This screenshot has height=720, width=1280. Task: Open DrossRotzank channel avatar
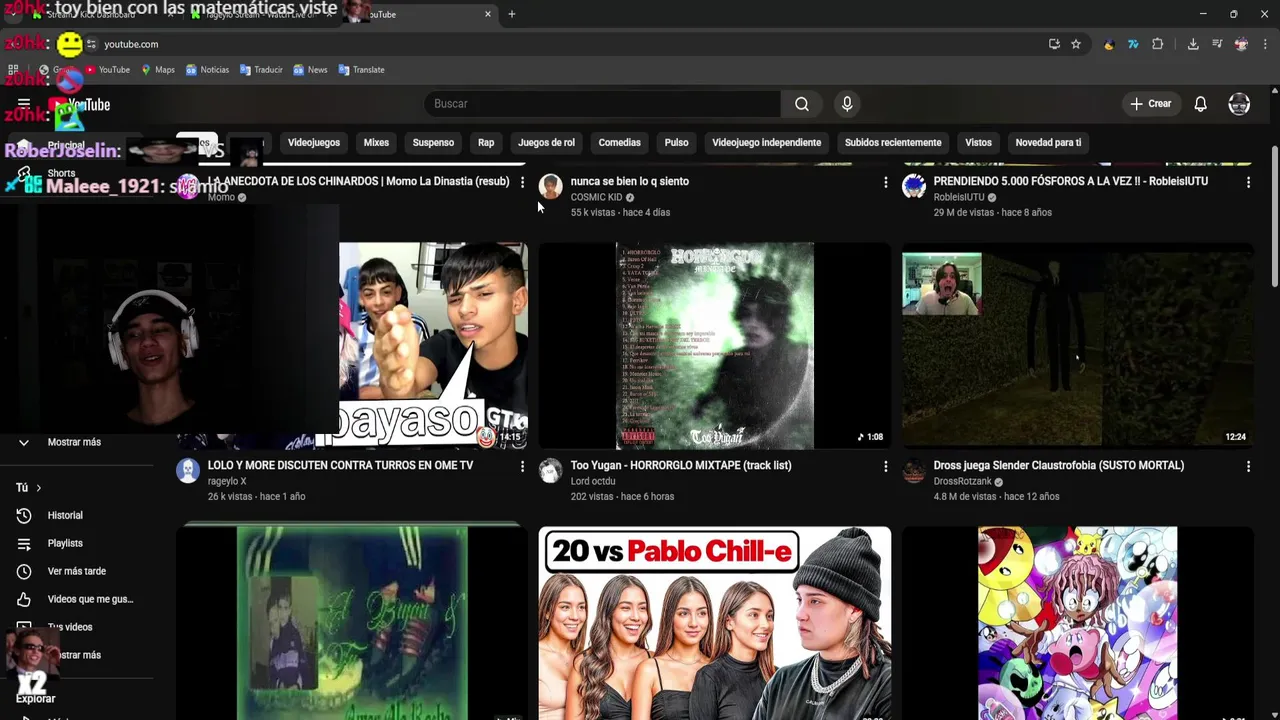(x=914, y=470)
